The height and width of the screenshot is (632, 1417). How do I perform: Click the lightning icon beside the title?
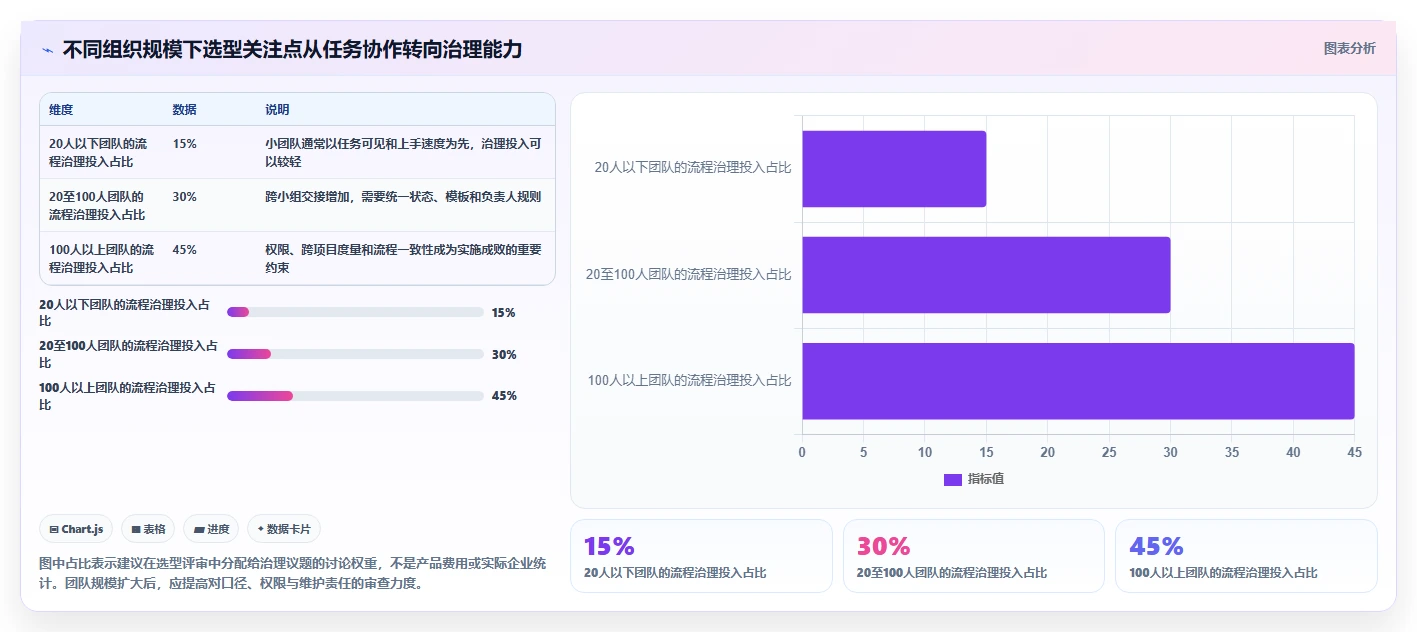click(x=47, y=50)
